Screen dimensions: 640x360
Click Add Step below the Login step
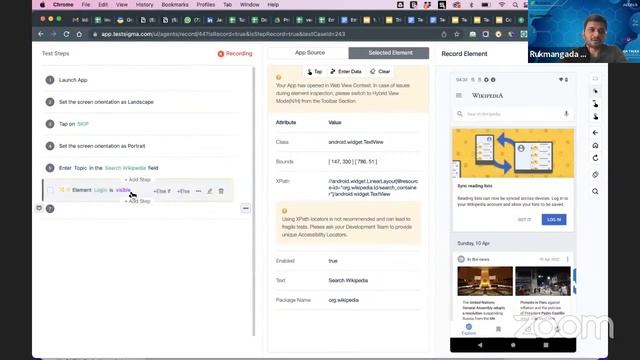138,201
